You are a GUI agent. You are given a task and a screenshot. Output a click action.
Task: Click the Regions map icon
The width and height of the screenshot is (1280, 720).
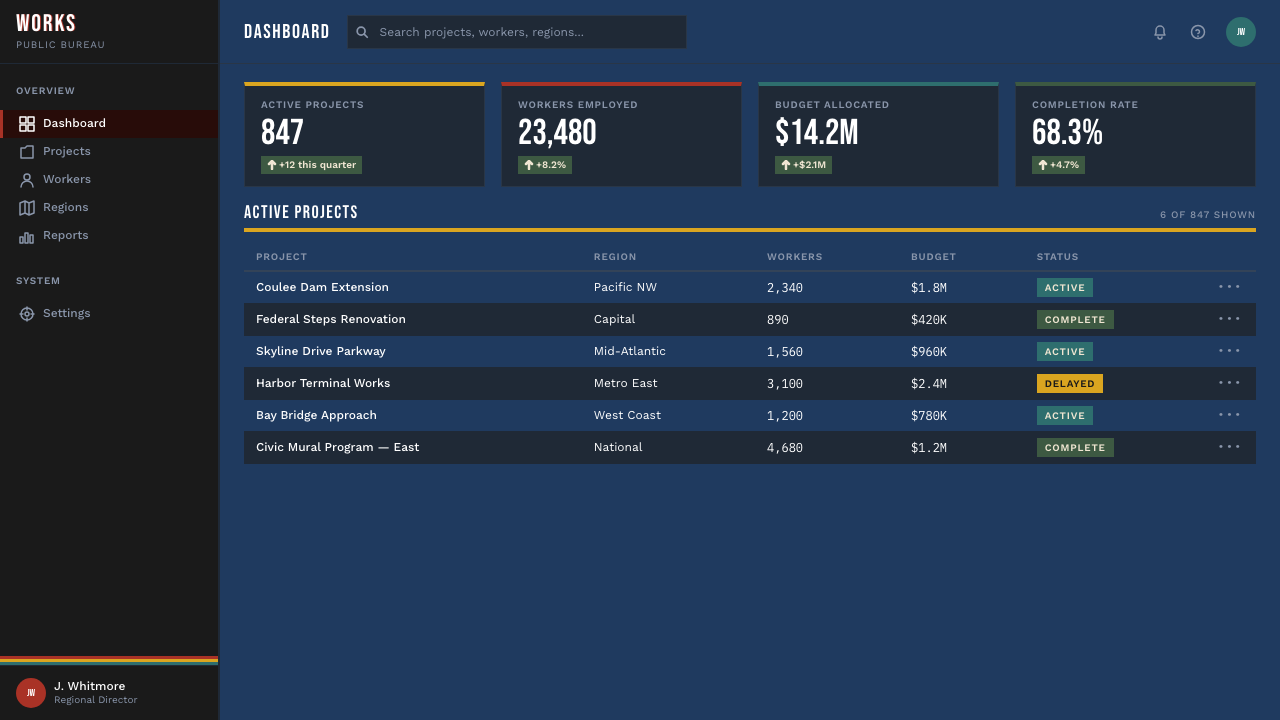point(27,208)
